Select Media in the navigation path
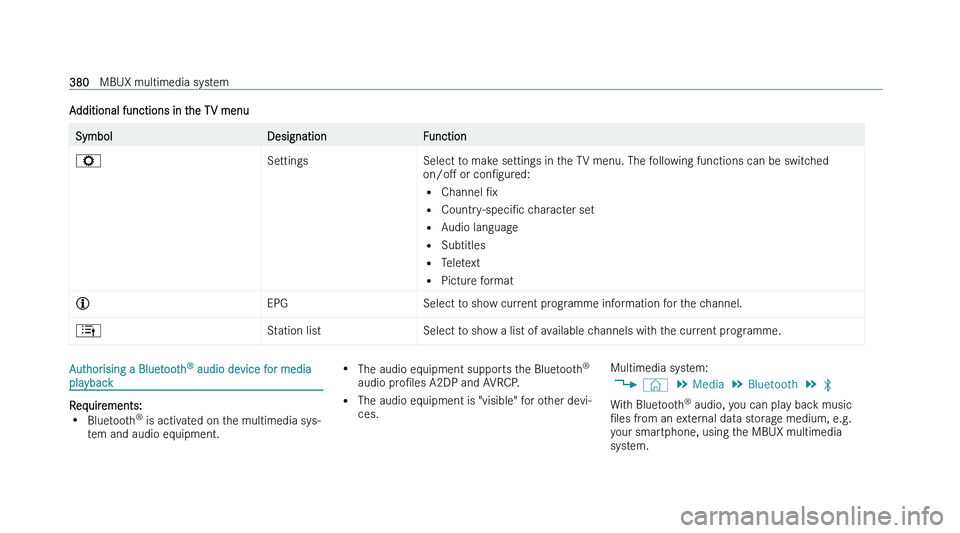 coord(708,384)
